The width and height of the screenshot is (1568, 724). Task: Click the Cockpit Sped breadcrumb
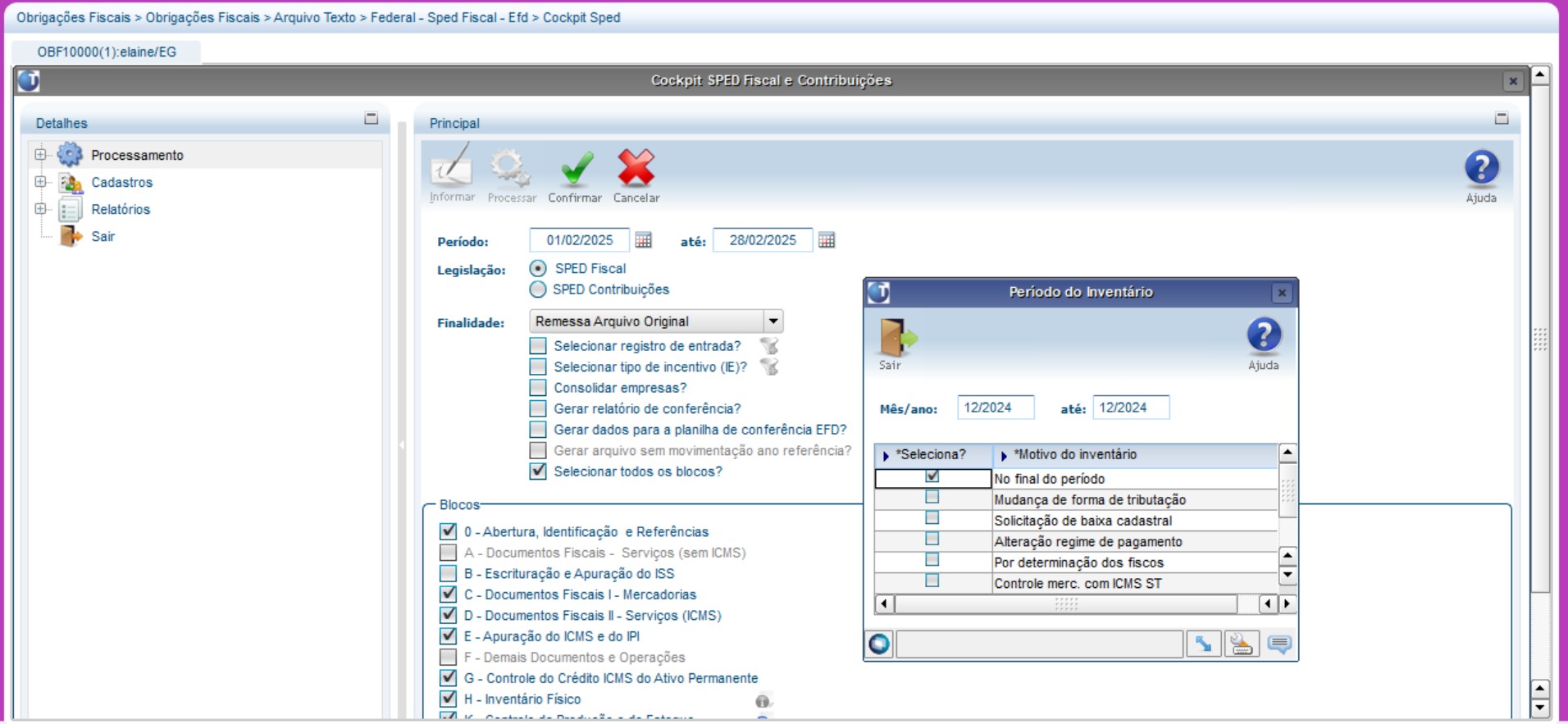(x=581, y=17)
